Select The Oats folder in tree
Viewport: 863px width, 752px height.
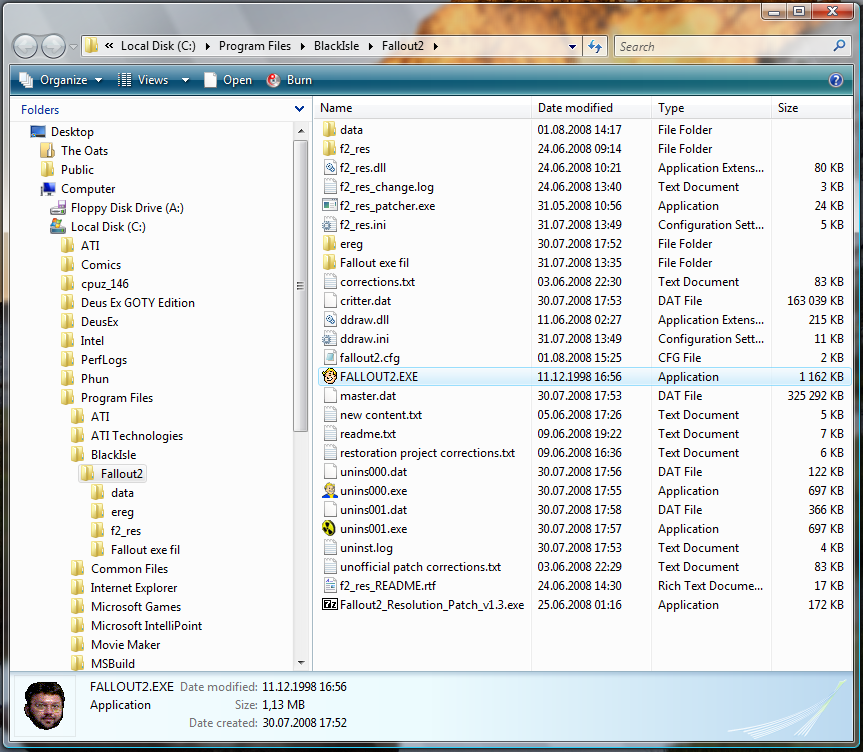[x=84, y=151]
